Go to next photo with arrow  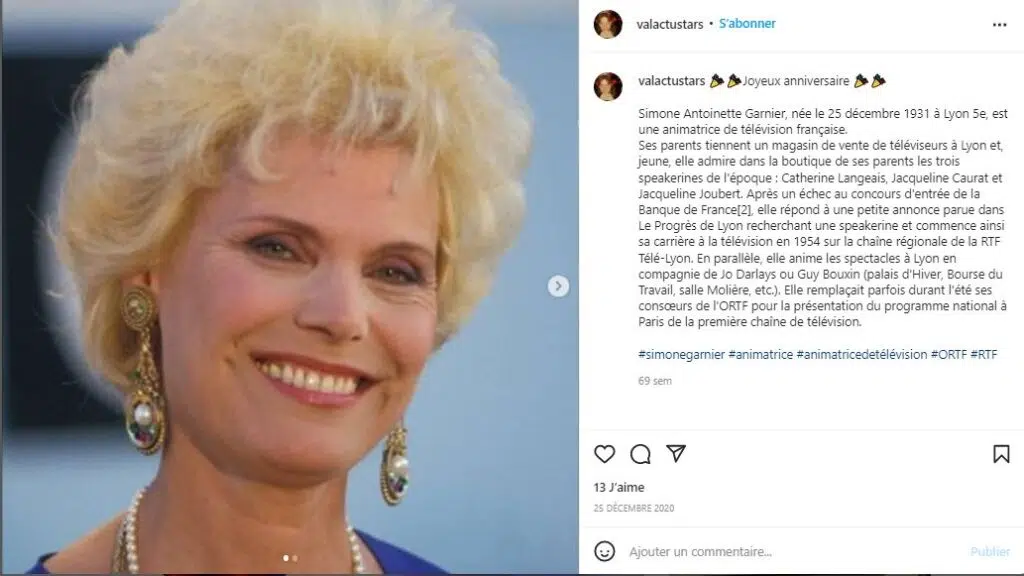pos(558,286)
